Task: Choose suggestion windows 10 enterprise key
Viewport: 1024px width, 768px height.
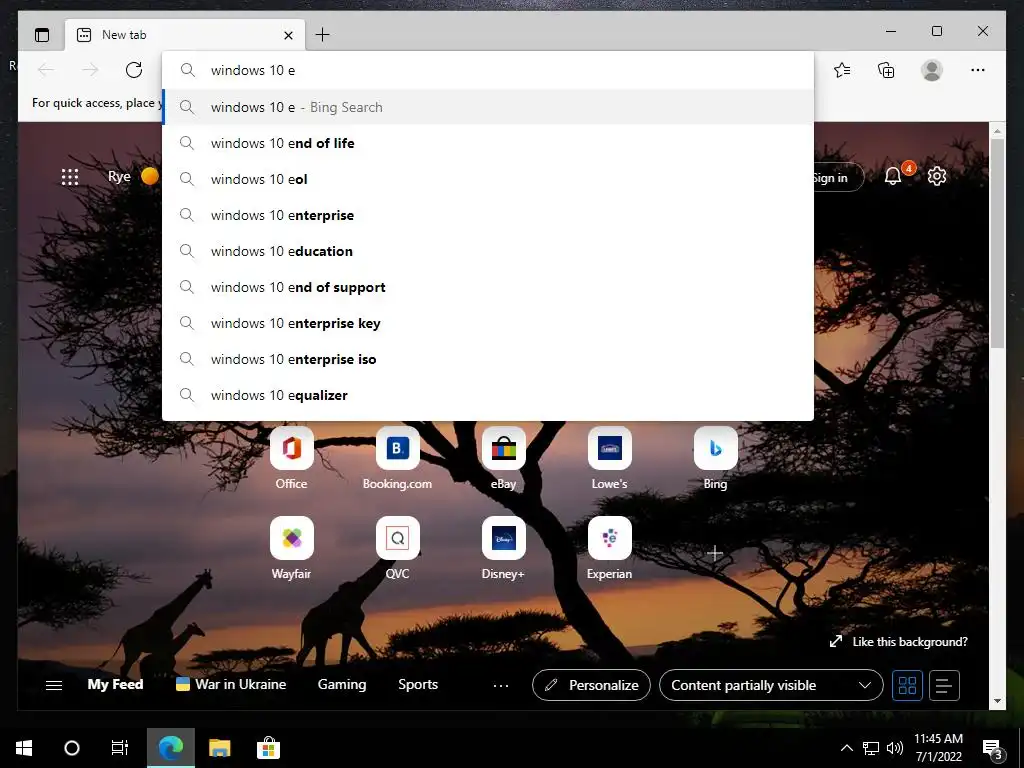Action: (488, 323)
